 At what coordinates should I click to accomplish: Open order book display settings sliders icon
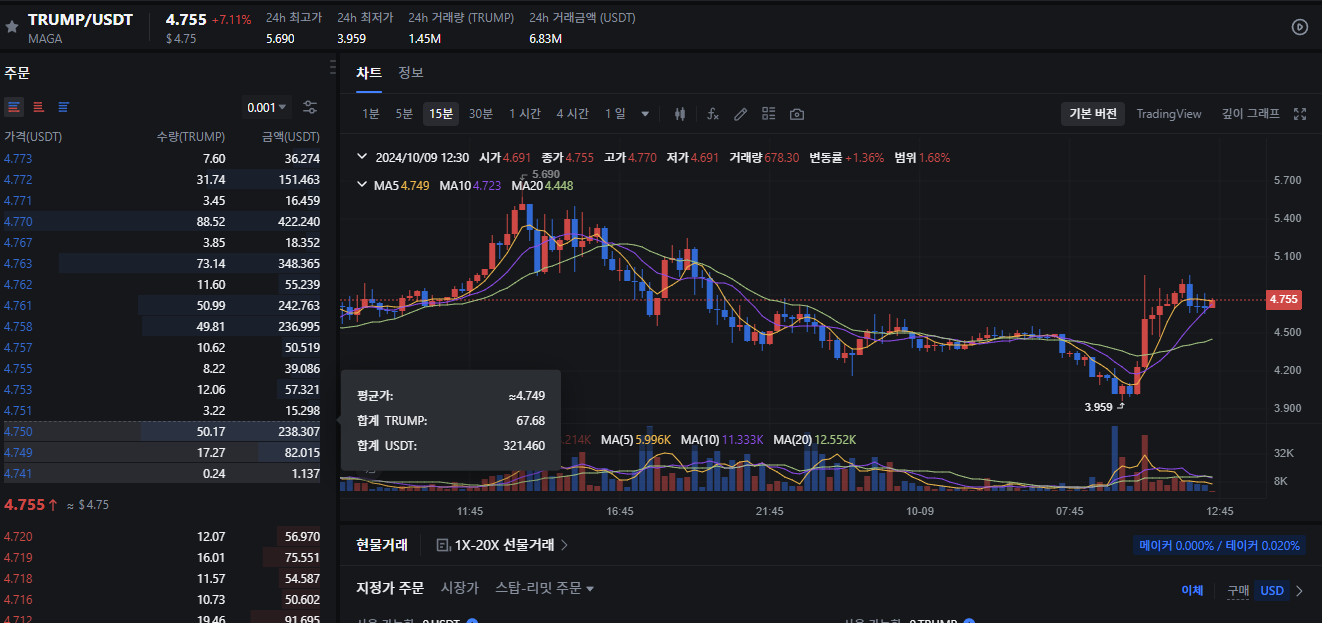(310, 107)
